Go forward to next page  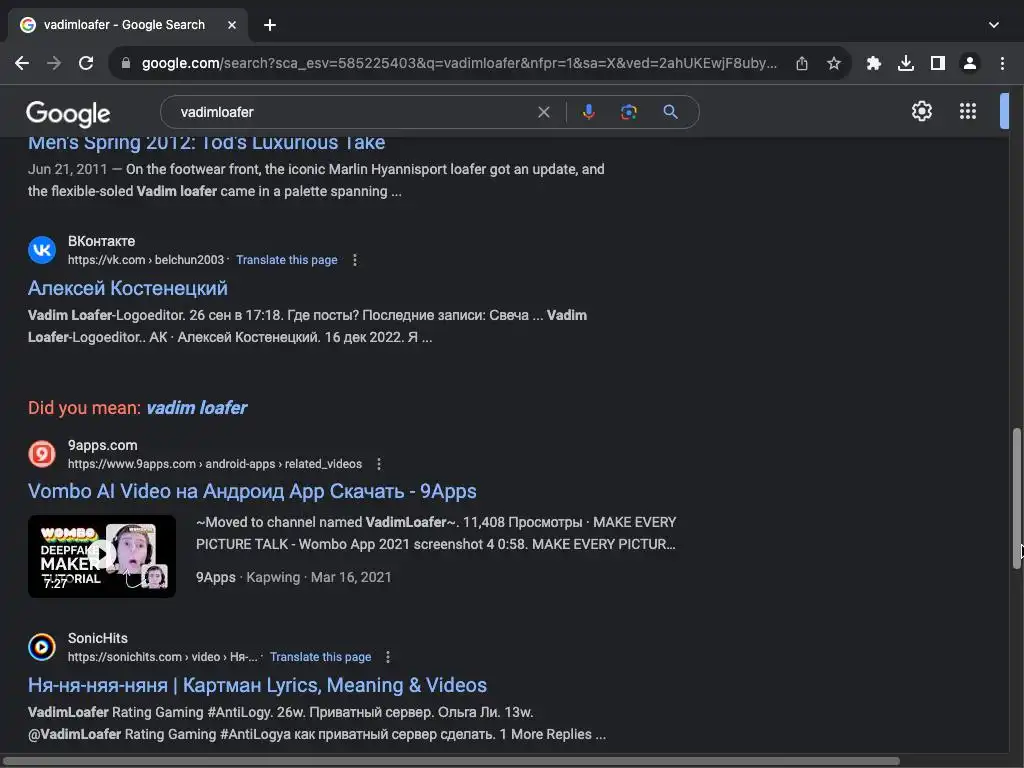(x=54, y=63)
